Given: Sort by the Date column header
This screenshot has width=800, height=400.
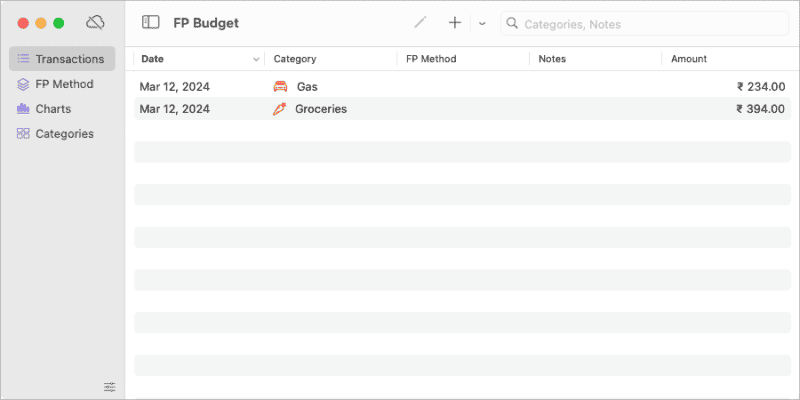Looking at the screenshot, I should click(x=153, y=59).
